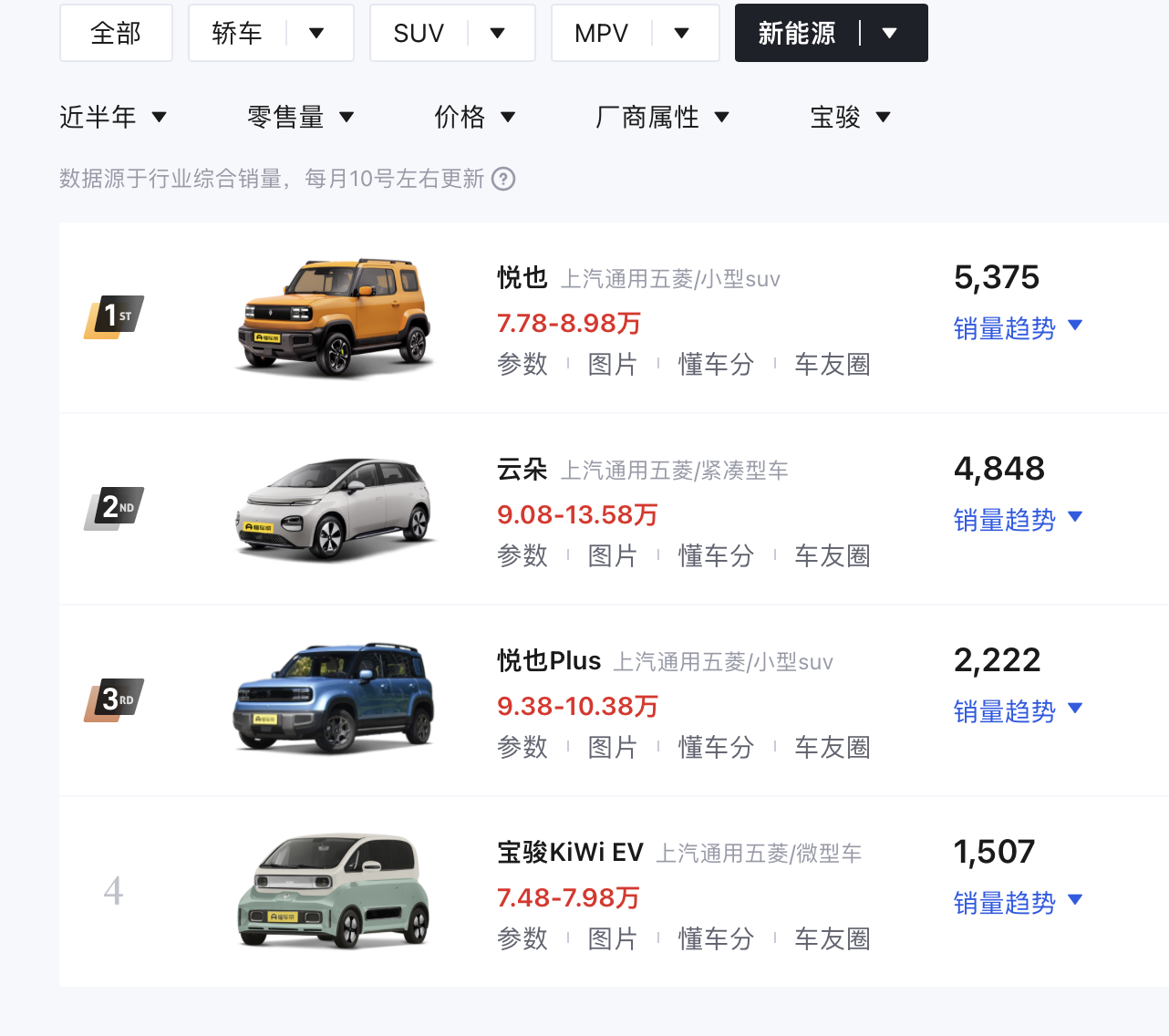The height and width of the screenshot is (1036, 1169).
Task: Open 懂车分 link for 悦也Plus
Action: tap(716, 747)
